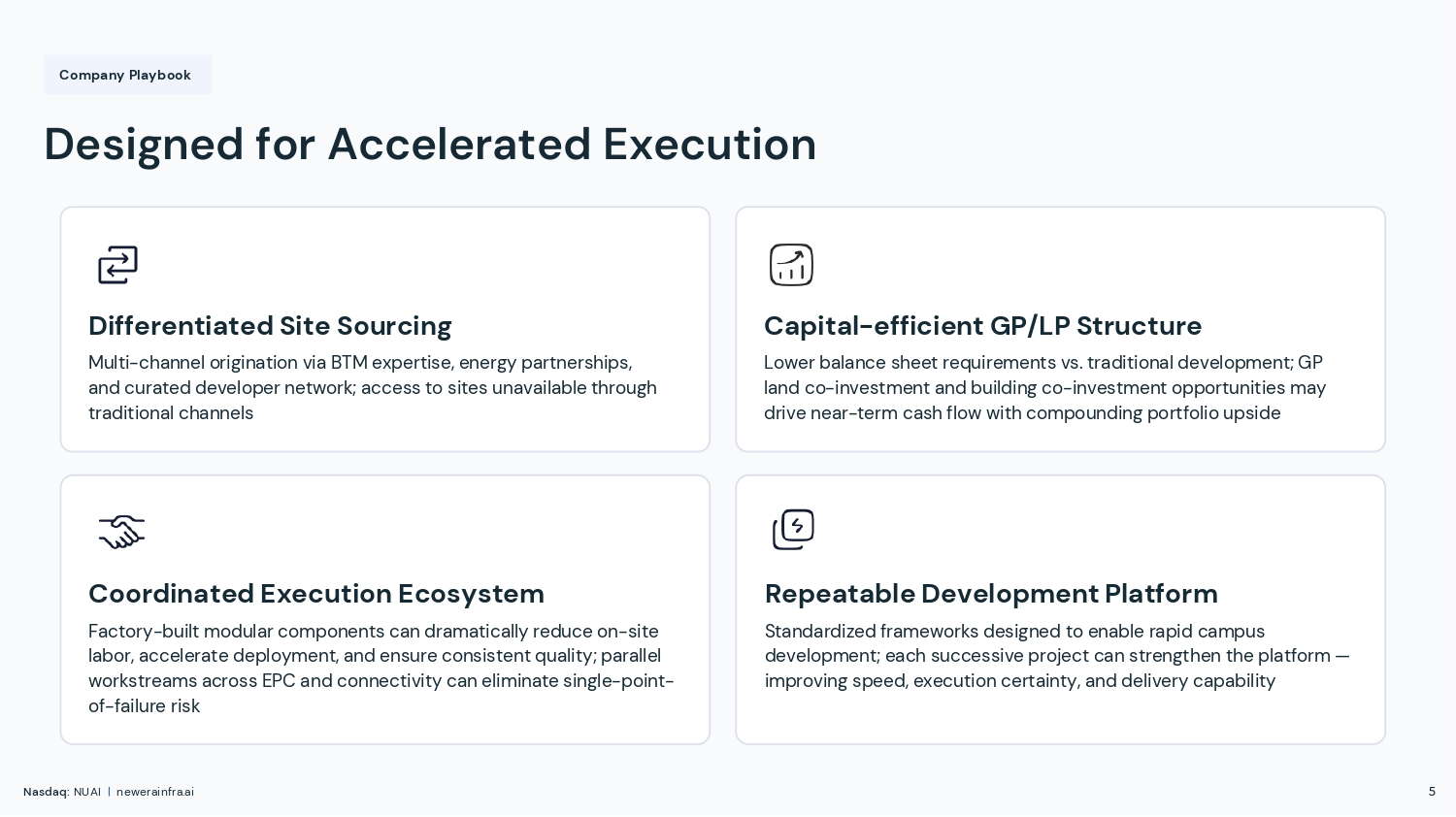Select the Capital-efficient GP/LP Structure heading
This screenshot has width=1456, height=817.
pos(982,326)
